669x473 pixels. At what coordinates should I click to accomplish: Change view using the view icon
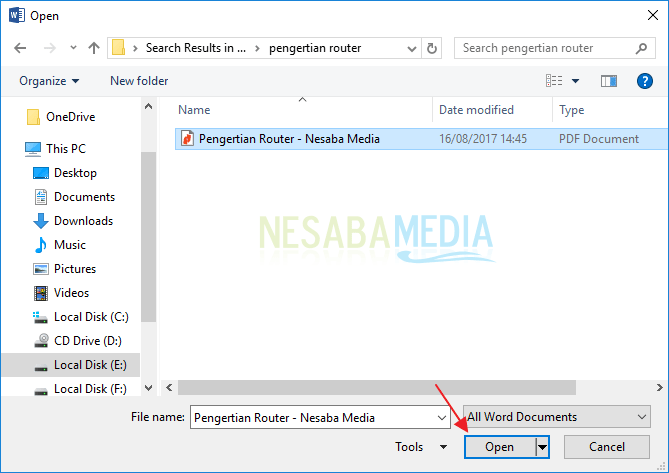[554, 81]
